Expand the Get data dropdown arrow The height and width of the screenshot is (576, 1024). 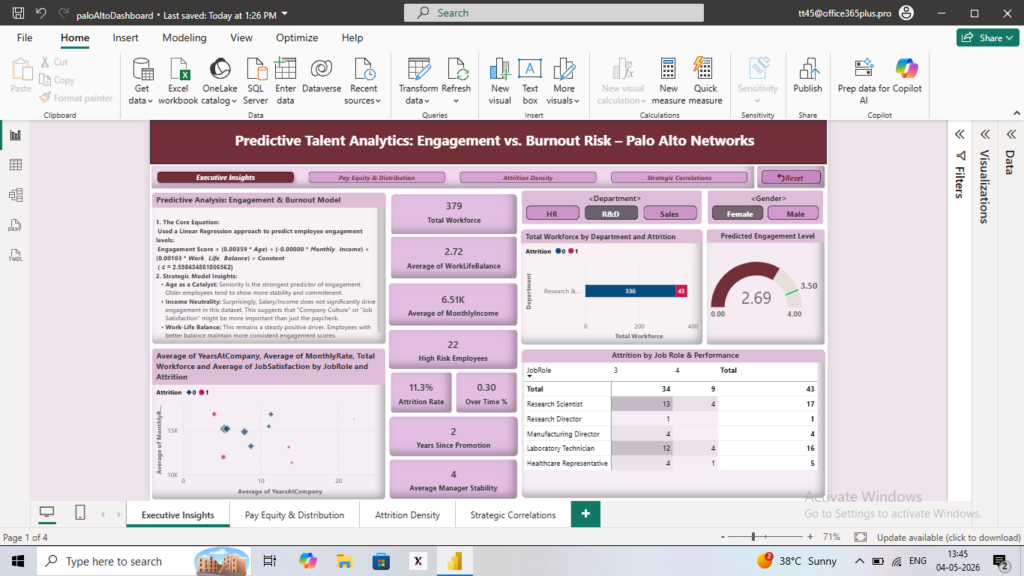[150, 101]
